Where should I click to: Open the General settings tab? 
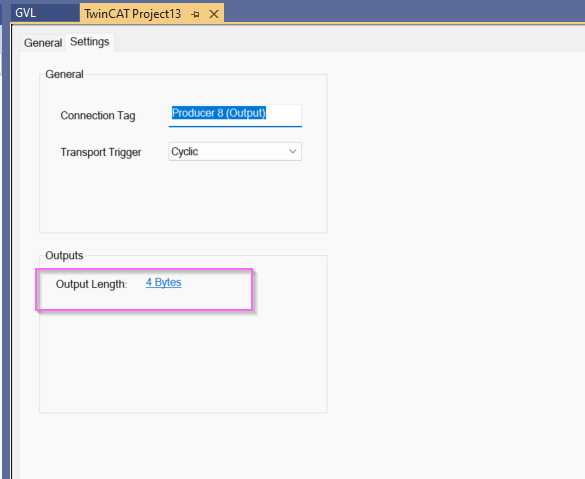(x=43, y=43)
